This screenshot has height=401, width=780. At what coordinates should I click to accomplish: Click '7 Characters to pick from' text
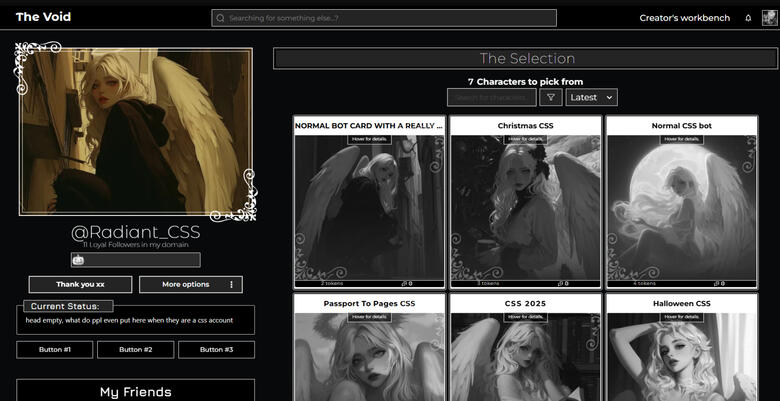point(525,82)
